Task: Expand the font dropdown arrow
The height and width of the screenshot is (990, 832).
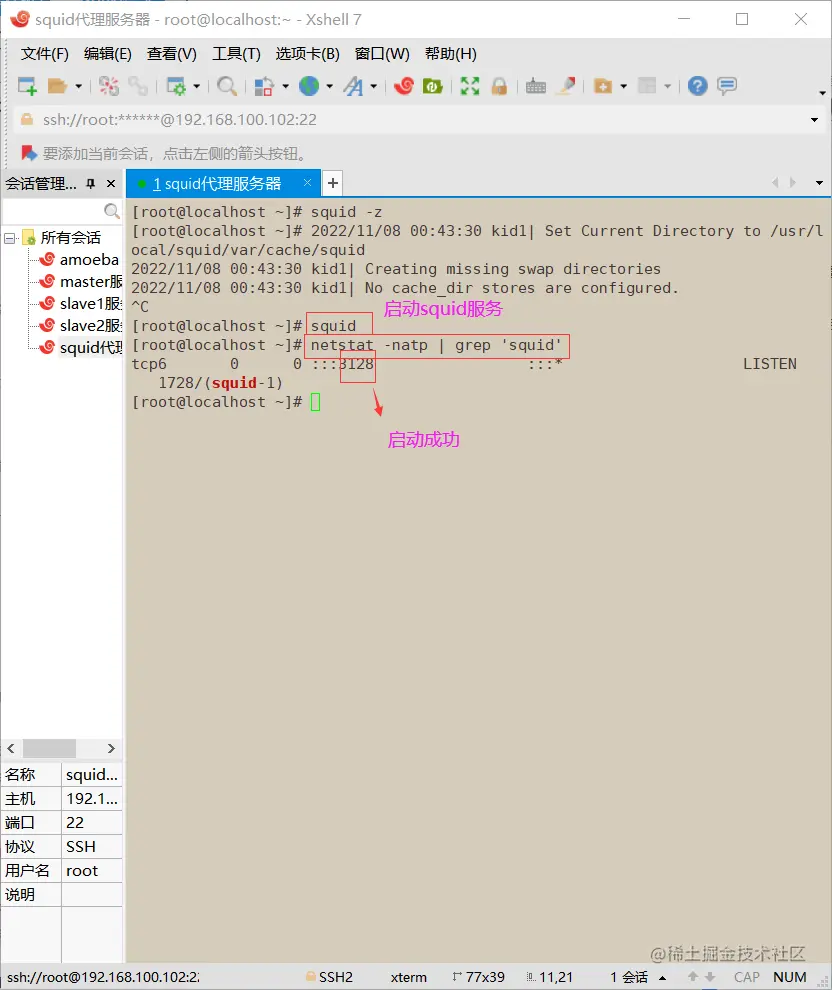Action: click(374, 86)
